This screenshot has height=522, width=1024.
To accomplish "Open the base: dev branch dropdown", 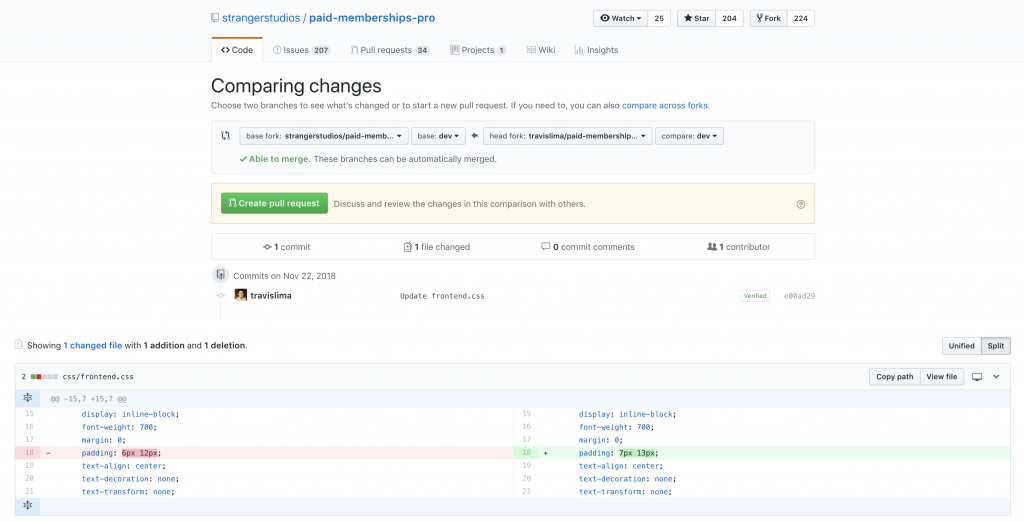I will point(438,136).
